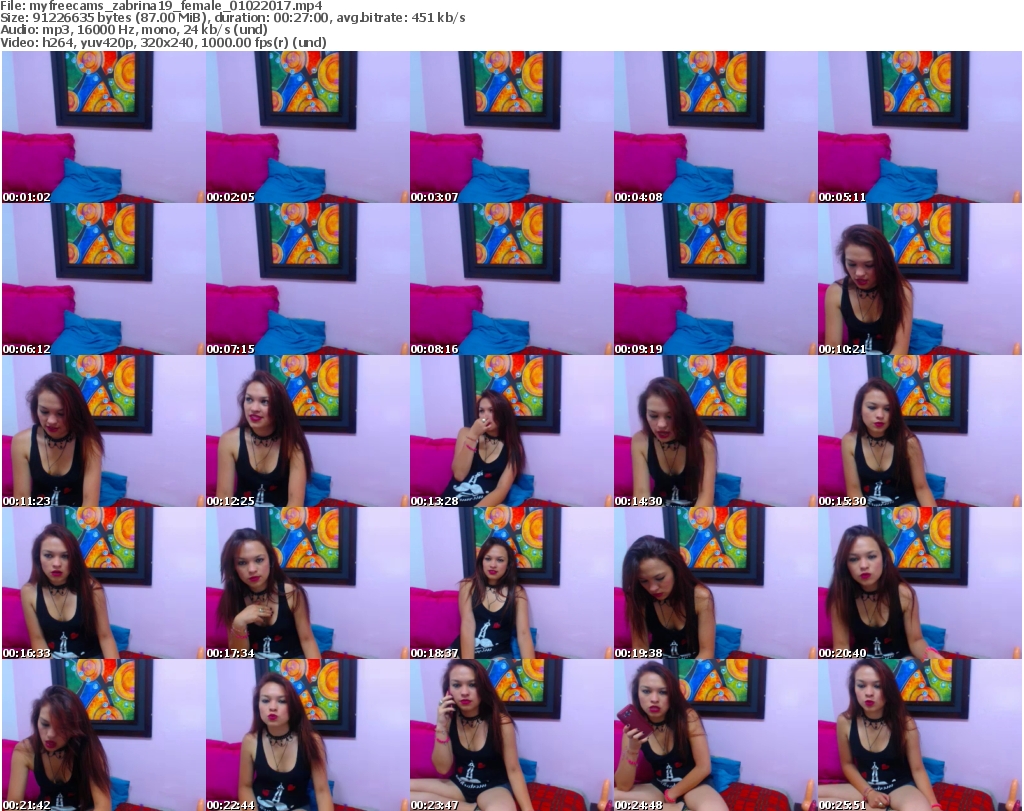Select the "Video: h264, yuv420p" line
Viewport: 1024px width, 811px height.
tap(163, 42)
